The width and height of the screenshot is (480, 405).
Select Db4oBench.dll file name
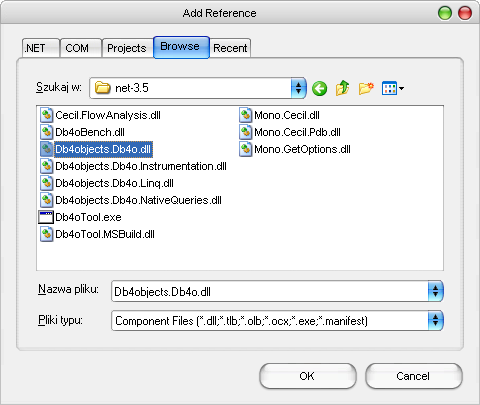(x=90, y=132)
